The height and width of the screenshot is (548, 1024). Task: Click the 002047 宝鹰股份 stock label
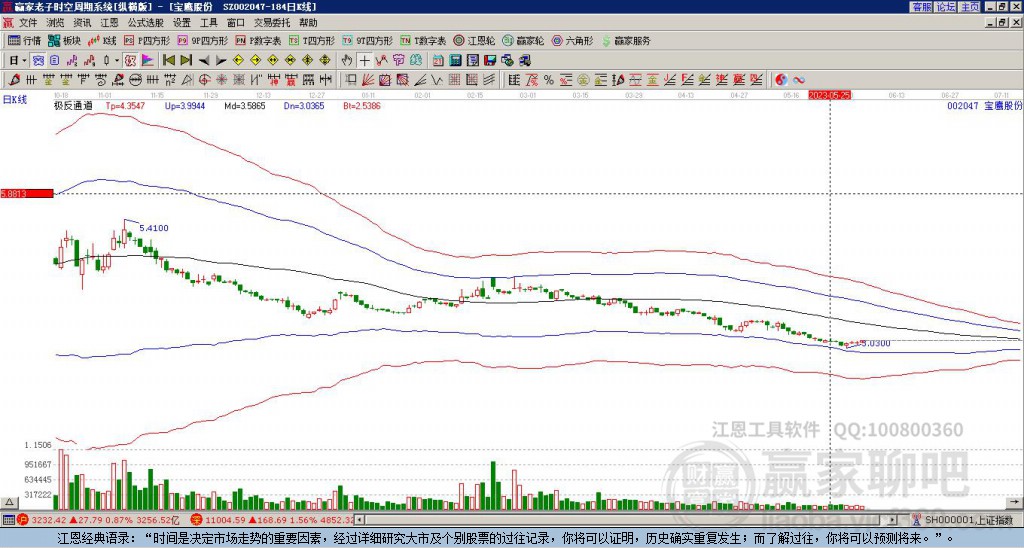(984, 105)
